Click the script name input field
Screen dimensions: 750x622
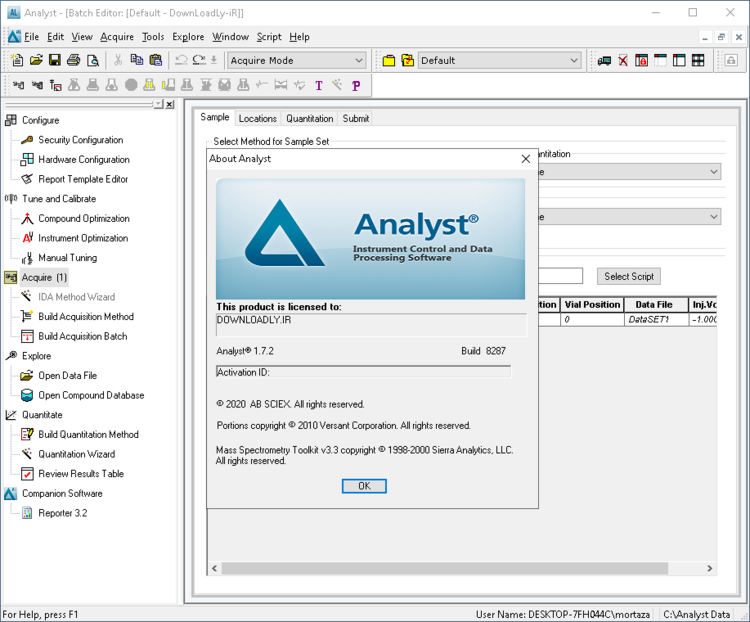pyautogui.click(x=560, y=276)
